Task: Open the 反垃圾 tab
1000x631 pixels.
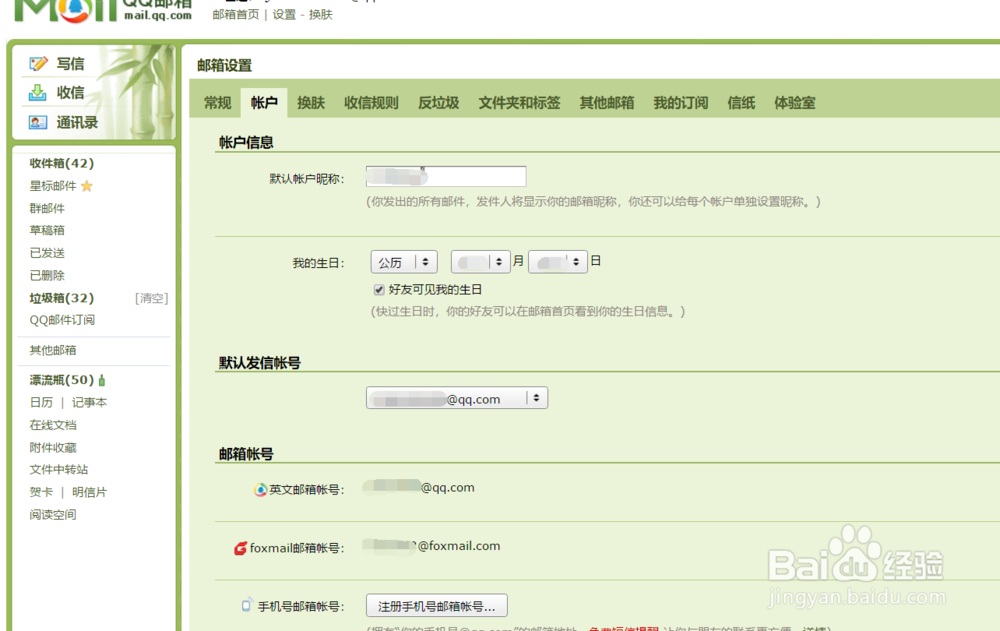Action: tap(439, 103)
